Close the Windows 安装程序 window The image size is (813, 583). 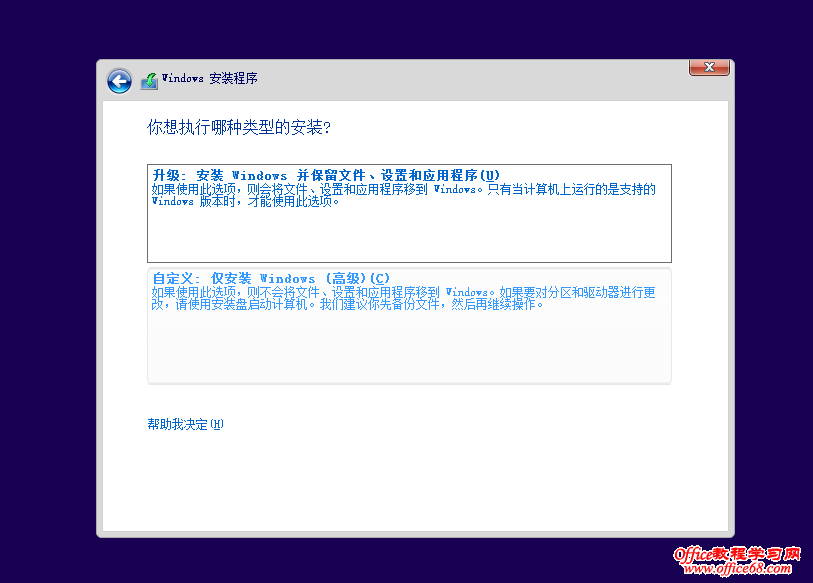(709, 67)
